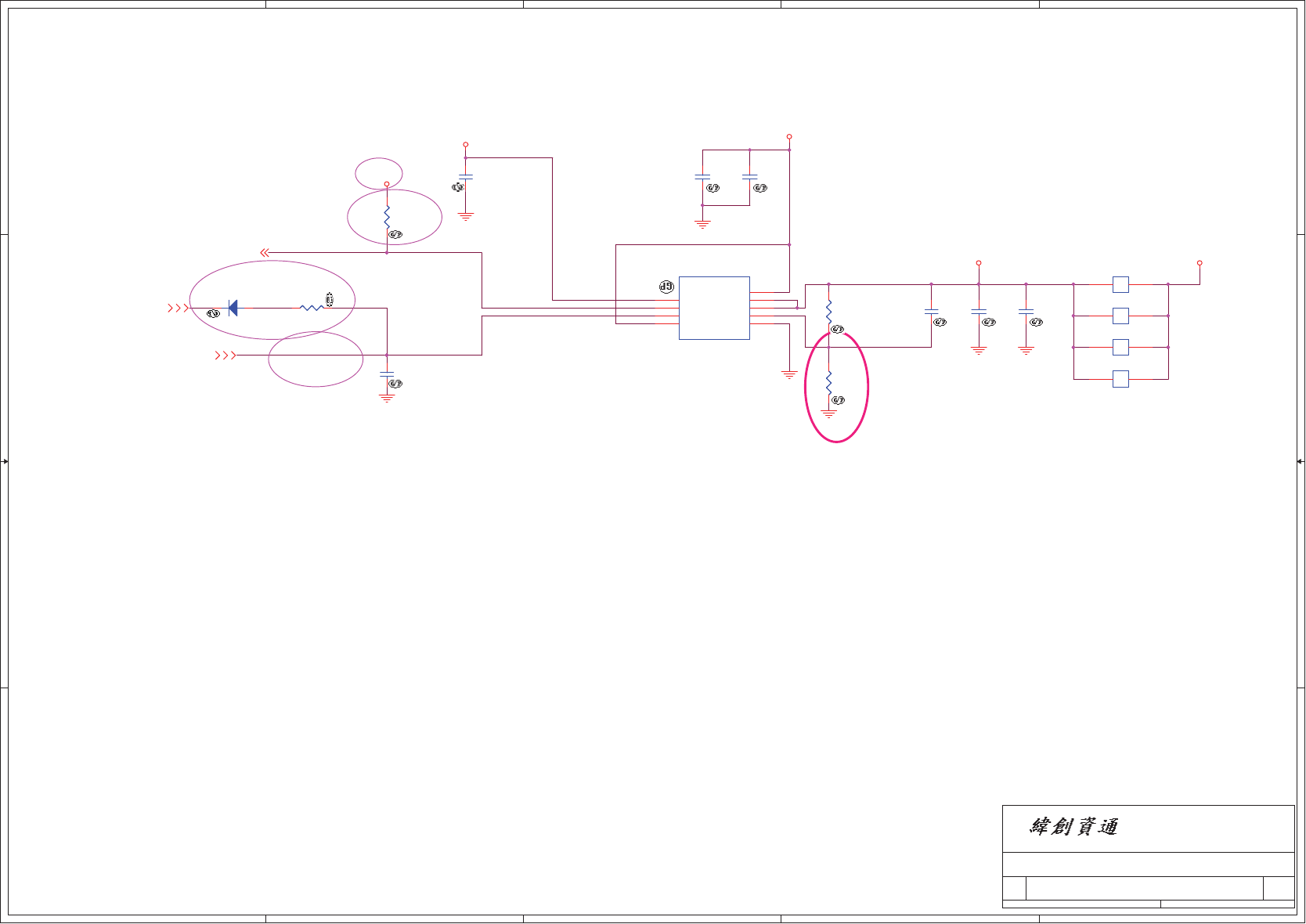This screenshot has width=1306, height=924.
Task: Click the 緯創資通 logo in title block
Action: point(1073,827)
